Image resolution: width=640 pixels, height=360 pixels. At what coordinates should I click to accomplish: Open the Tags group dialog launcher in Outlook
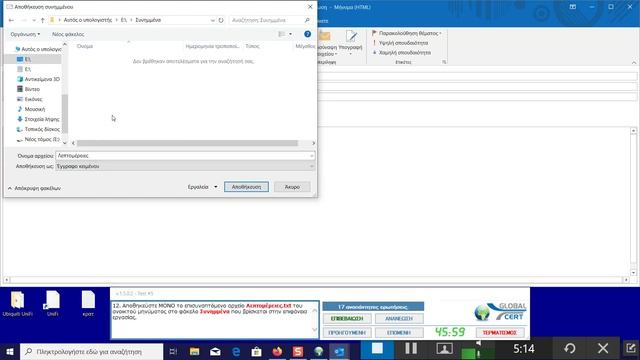(x=444, y=62)
